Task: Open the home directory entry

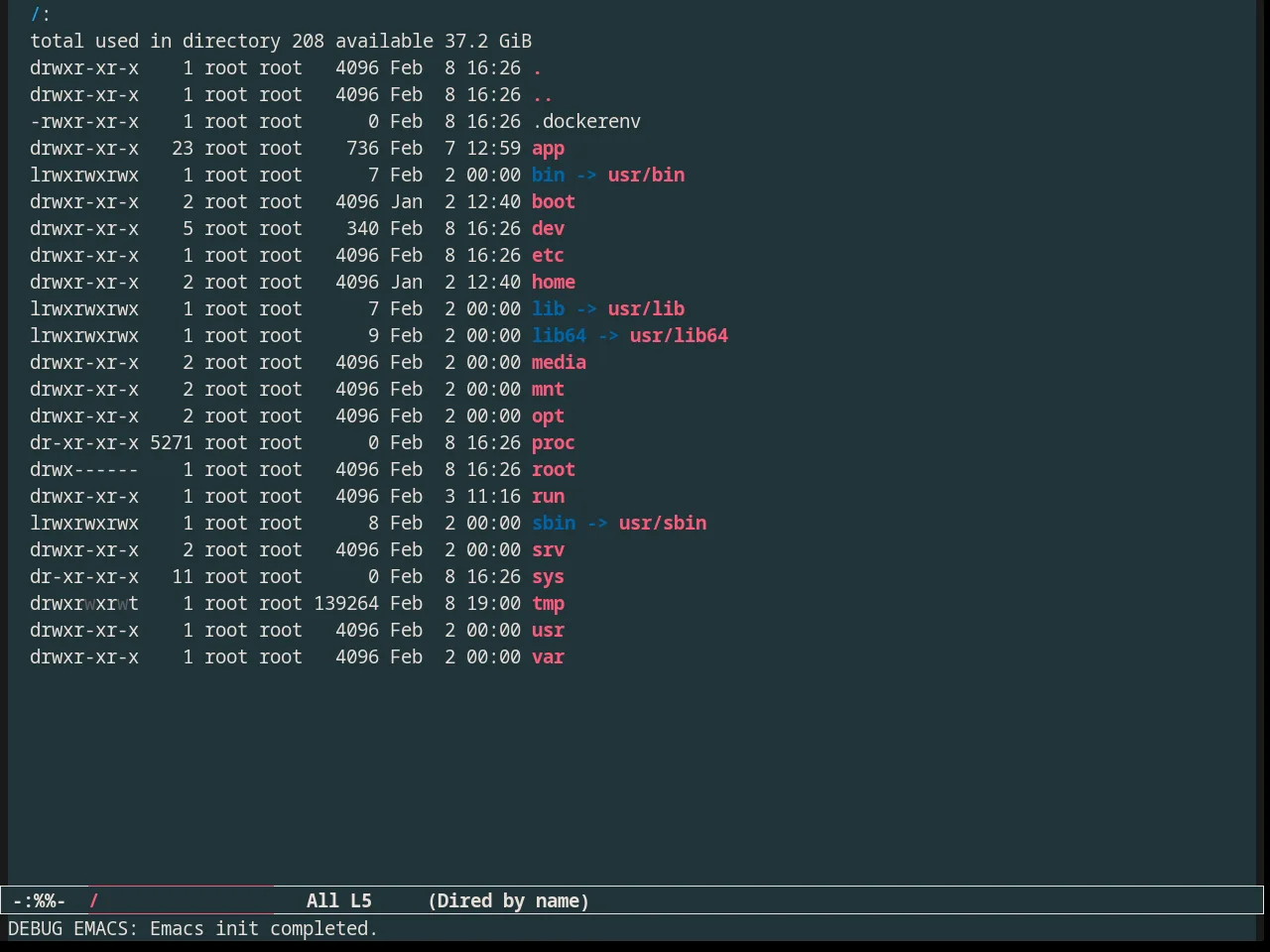Action: (x=554, y=283)
